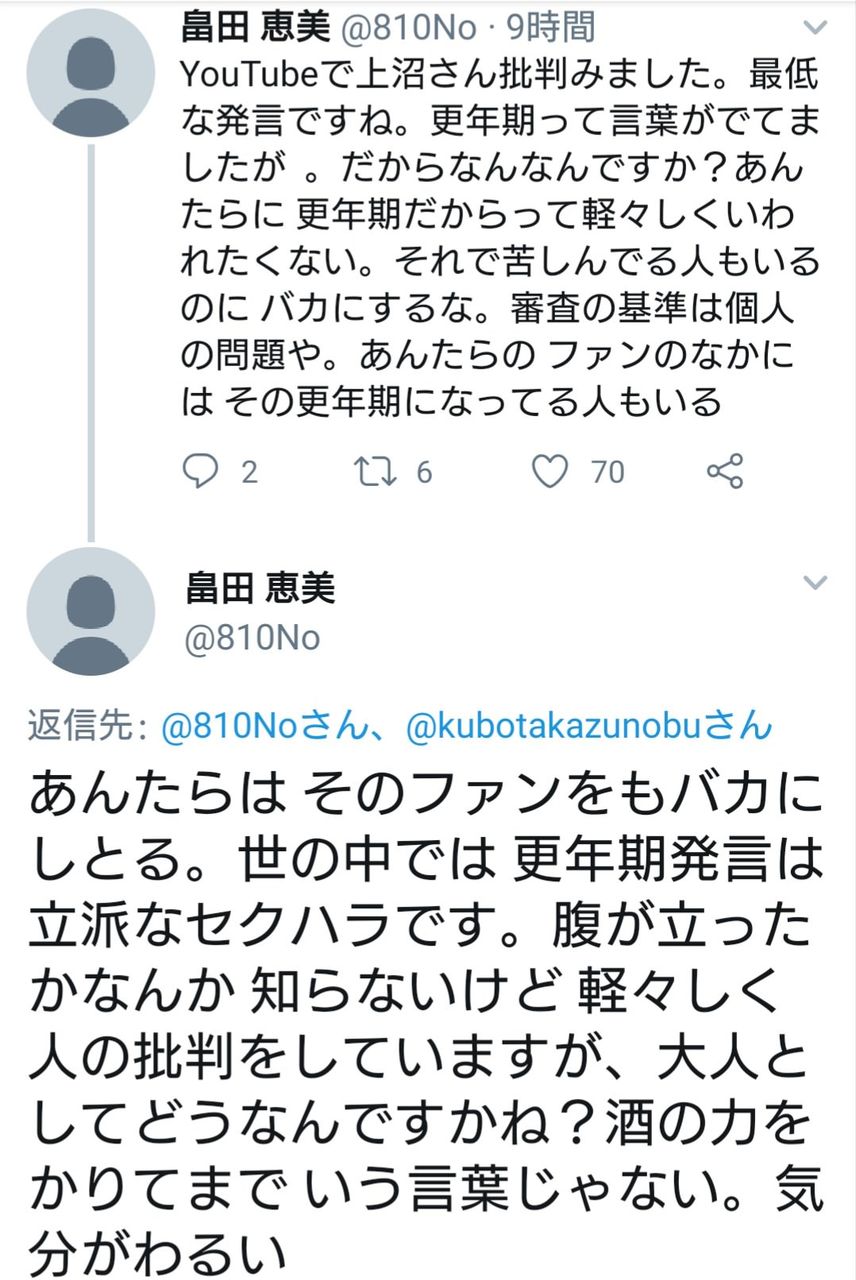Click the retweet count 6
Viewport: 856px width, 1280px height.
[424, 471]
